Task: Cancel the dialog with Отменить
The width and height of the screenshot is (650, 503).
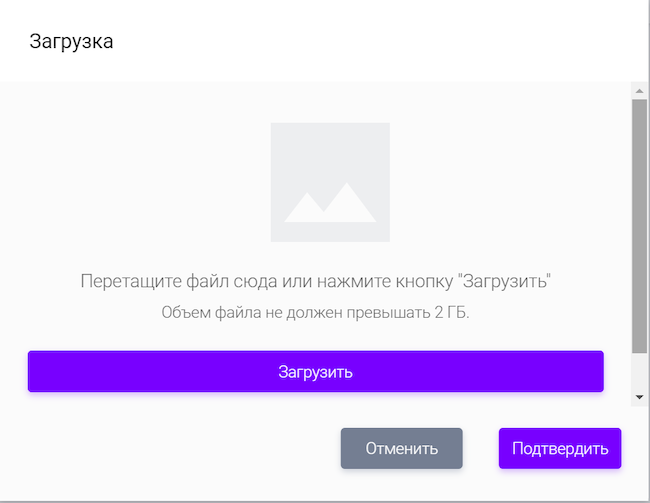Action: click(x=401, y=448)
